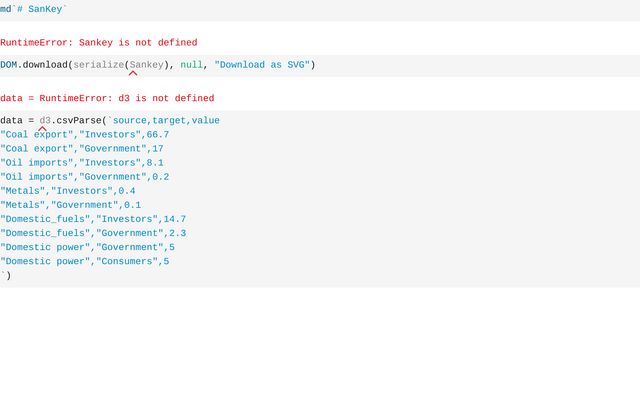This screenshot has height=400, width=640.
Task: Click the Domestic power Government 5 line
Action: coord(88,247)
